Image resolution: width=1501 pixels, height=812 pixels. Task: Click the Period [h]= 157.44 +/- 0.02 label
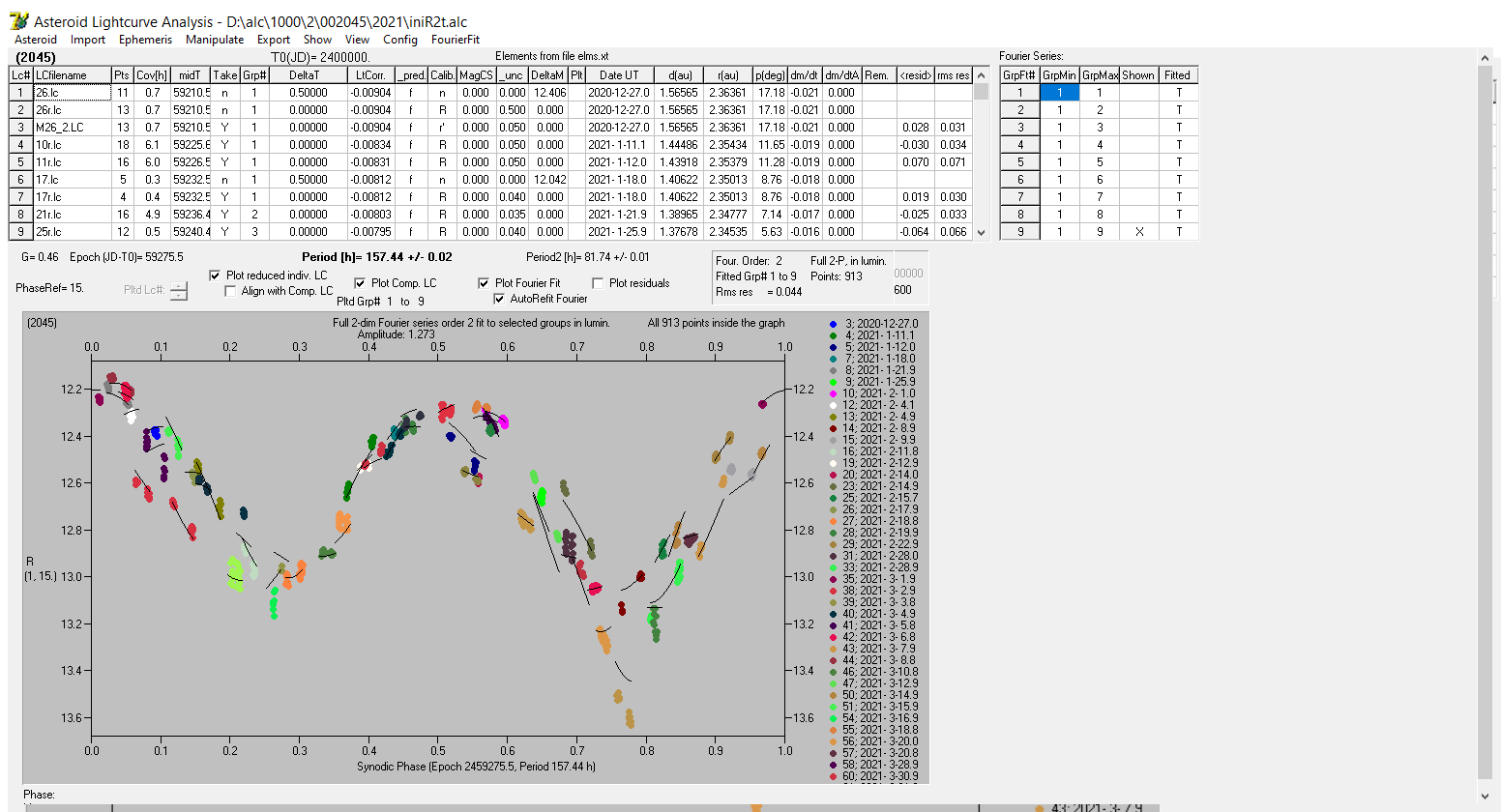coord(376,257)
